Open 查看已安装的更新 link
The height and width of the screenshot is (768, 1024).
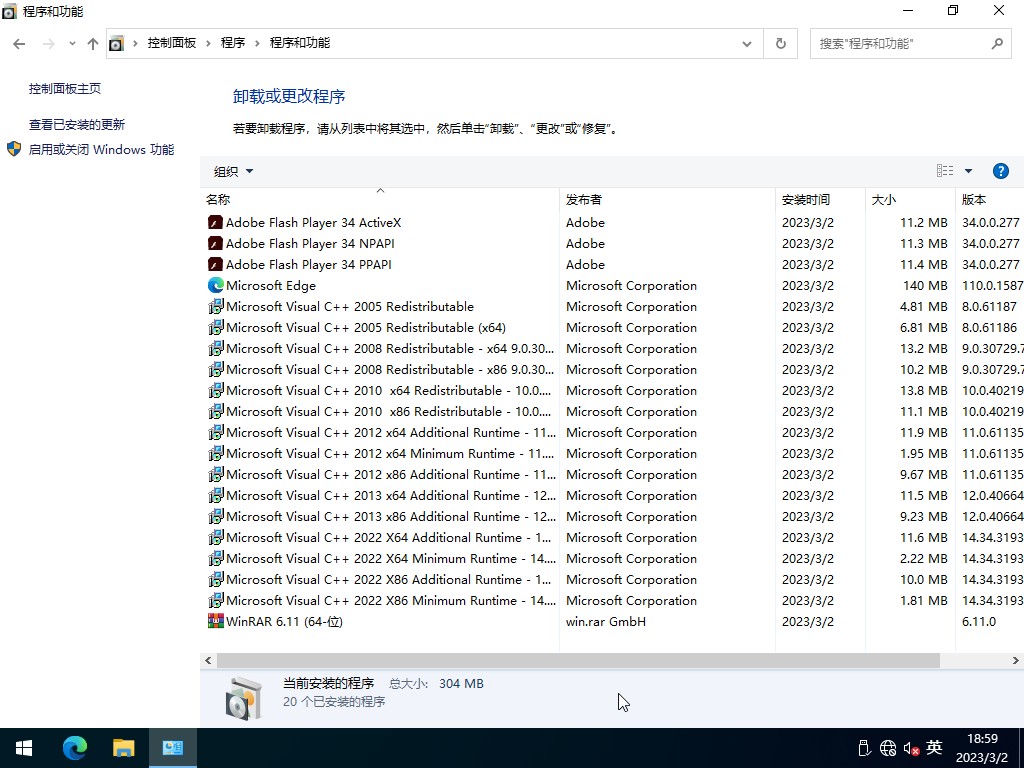click(x=77, y=124)
